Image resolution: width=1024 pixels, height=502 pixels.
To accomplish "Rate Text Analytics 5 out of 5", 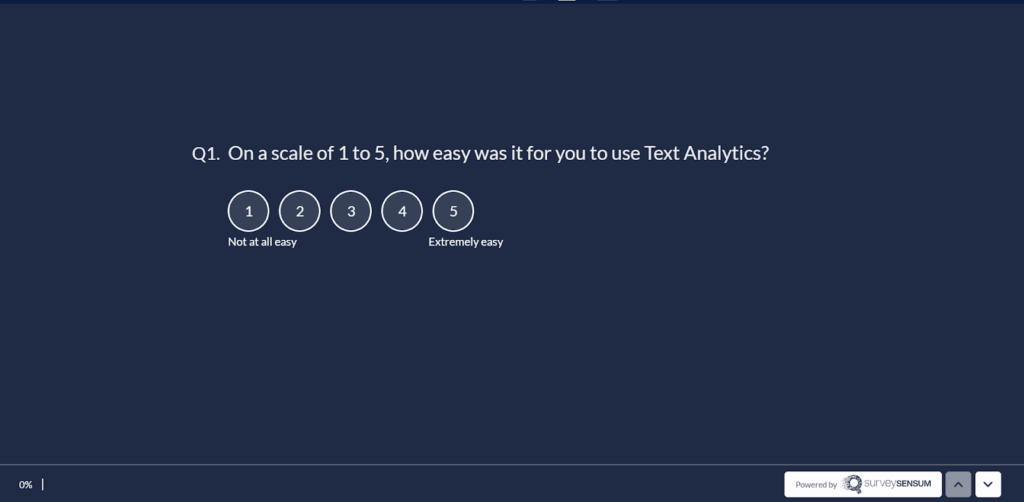I will 453,211.
